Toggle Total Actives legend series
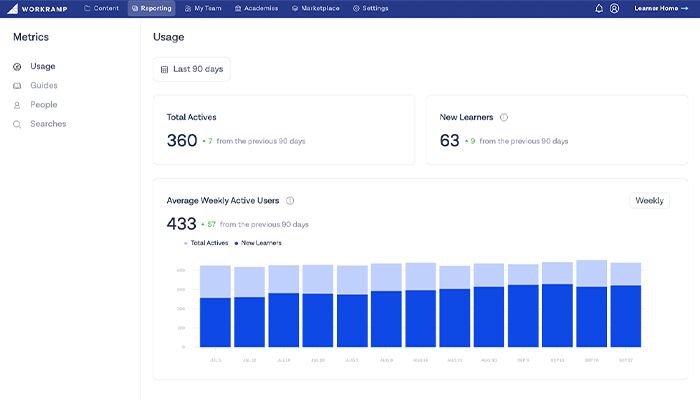 tap(208, 243)
